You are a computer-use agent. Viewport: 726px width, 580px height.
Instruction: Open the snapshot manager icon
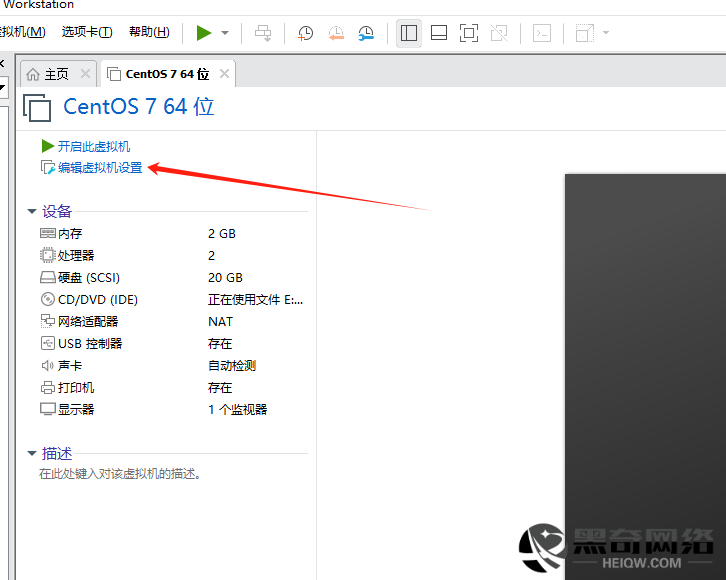click(x=366, y=33)
